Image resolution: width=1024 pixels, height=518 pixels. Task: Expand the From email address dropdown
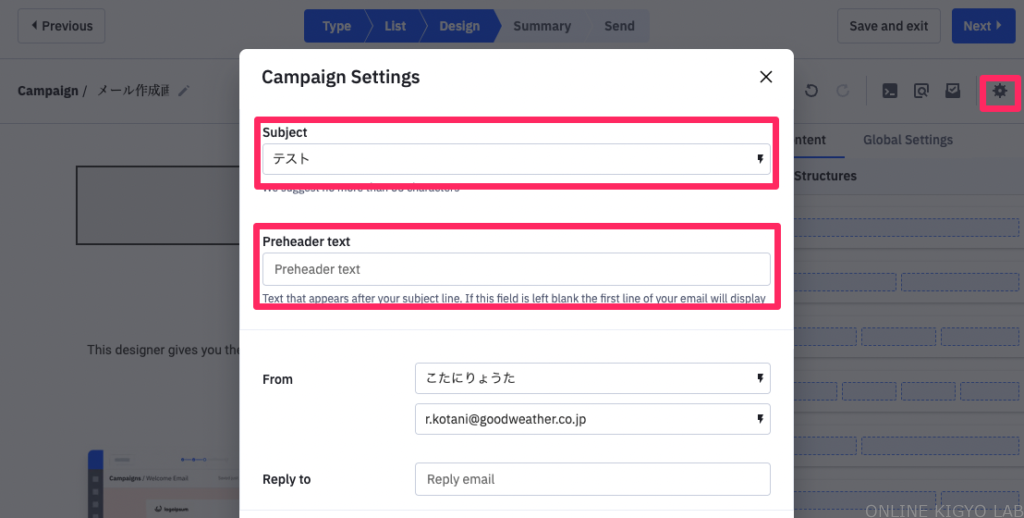tap(760, 419)
